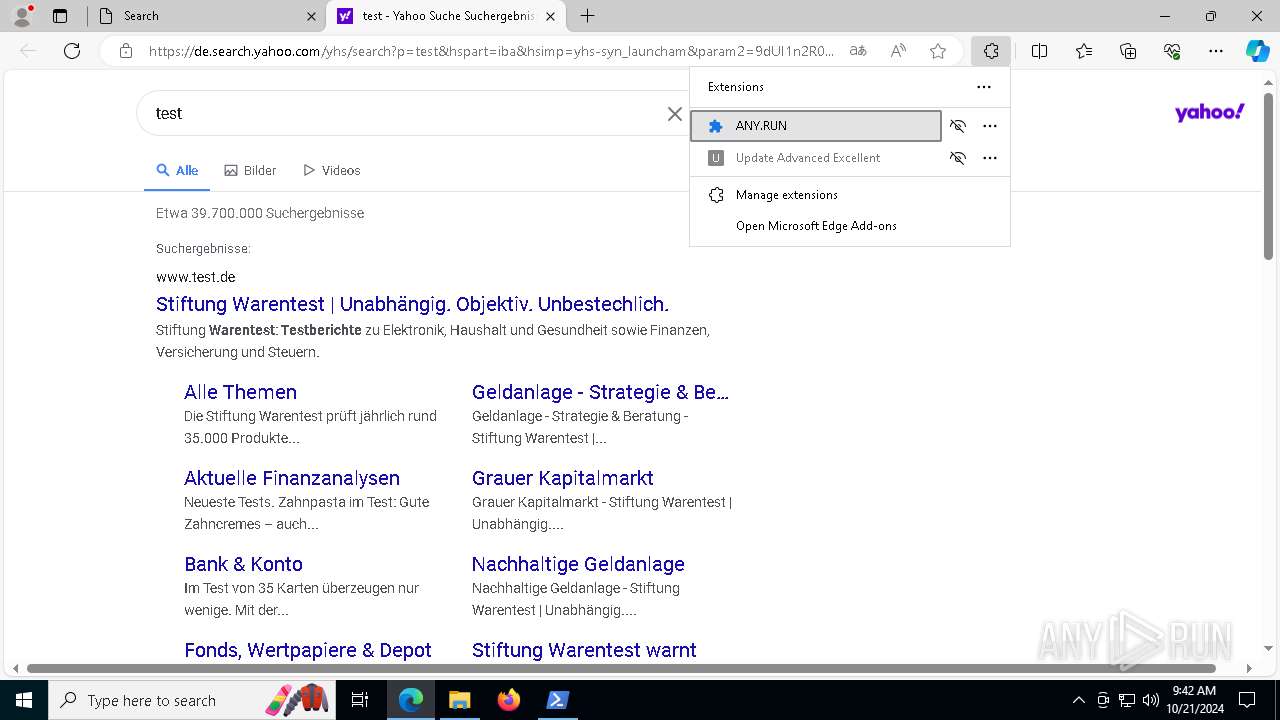
Task: Add this page to favorites via the star icon
Action: [x=938, y=51]
